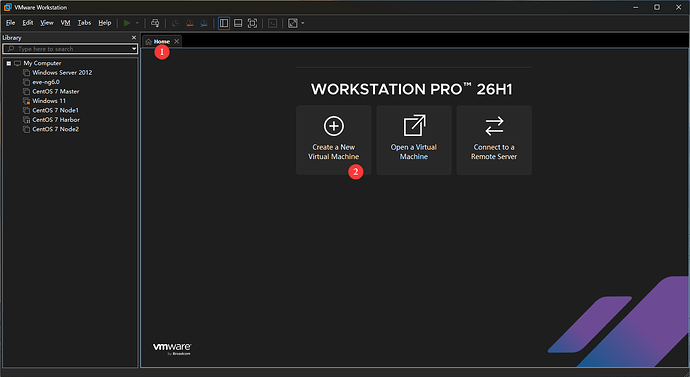
Task: Click the green Power On play button
Action: coord(127,23)
